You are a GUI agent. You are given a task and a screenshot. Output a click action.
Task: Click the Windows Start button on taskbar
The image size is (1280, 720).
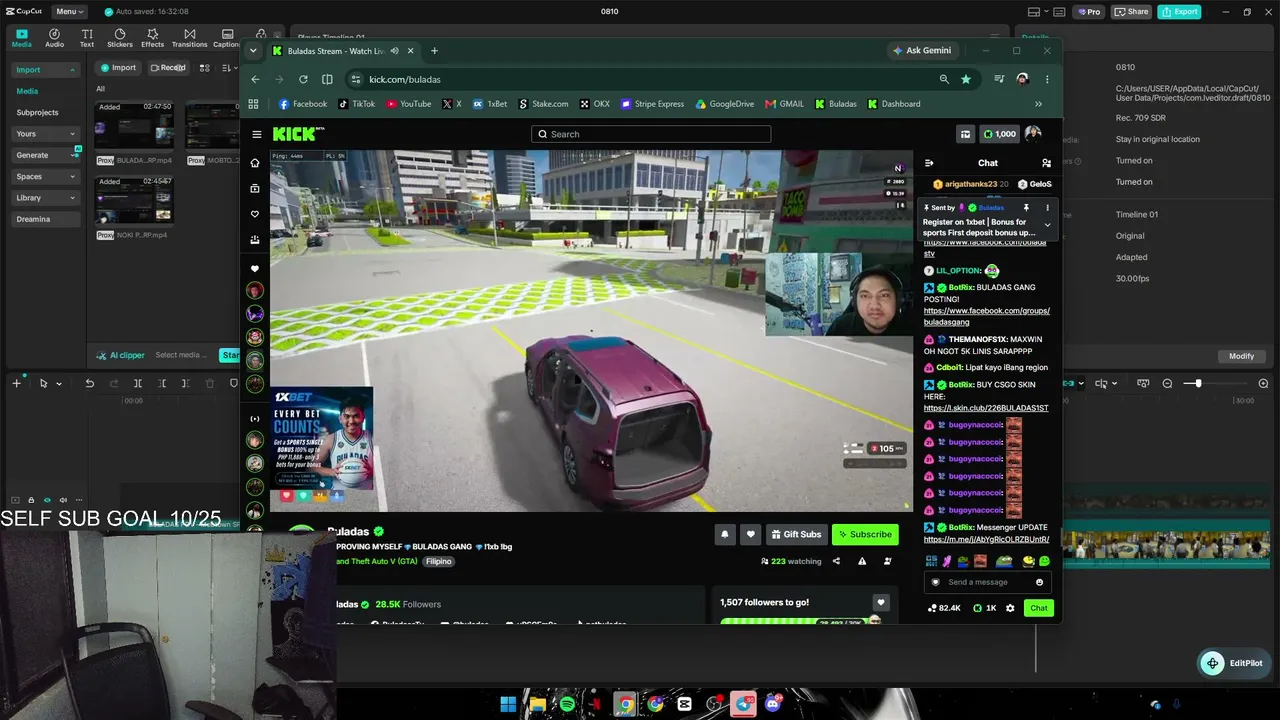tap(508, 704)
